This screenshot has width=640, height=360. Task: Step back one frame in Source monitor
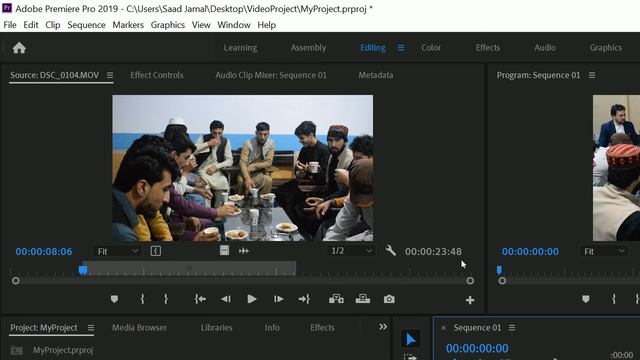pos(226,299)
